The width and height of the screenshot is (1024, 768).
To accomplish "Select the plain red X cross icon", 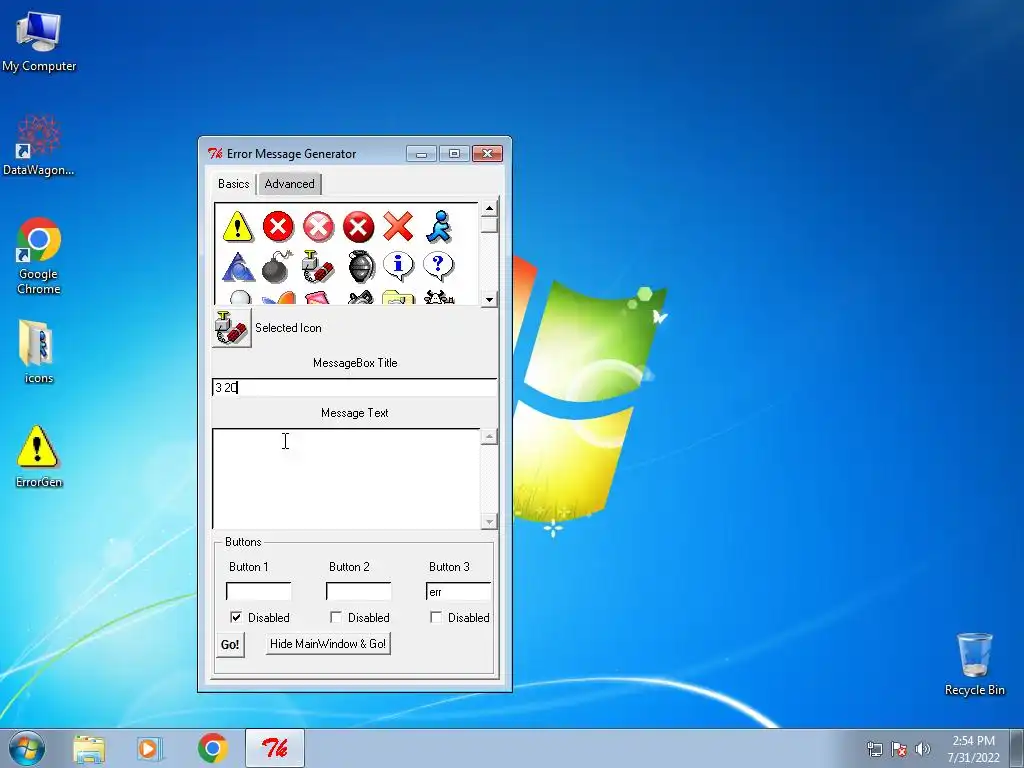I will point(398,227).
